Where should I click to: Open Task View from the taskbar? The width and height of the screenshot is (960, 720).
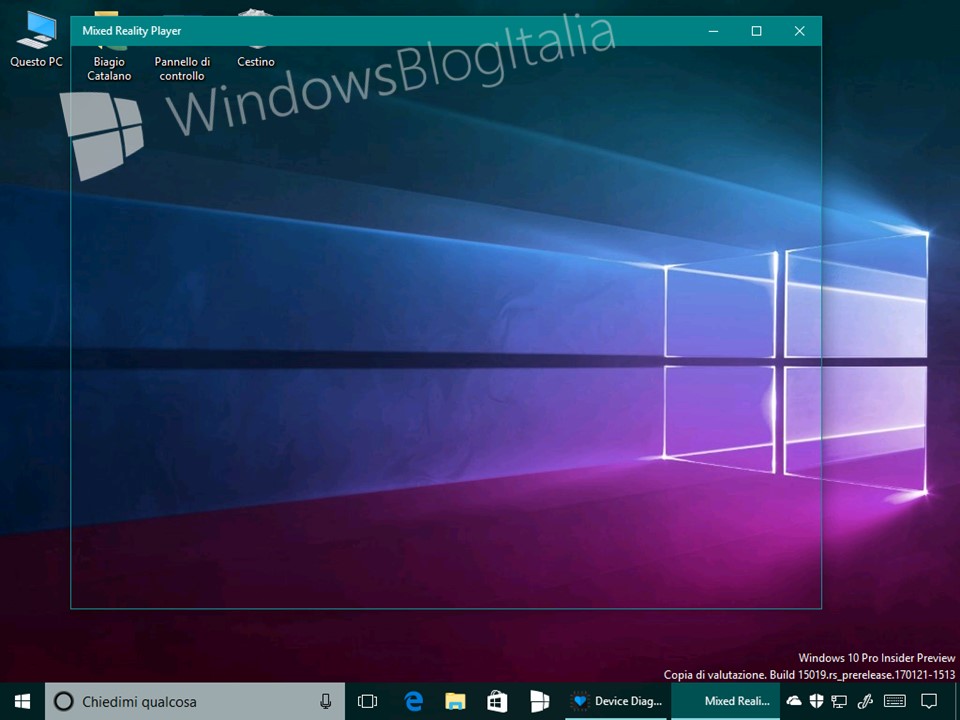point(367,701)
